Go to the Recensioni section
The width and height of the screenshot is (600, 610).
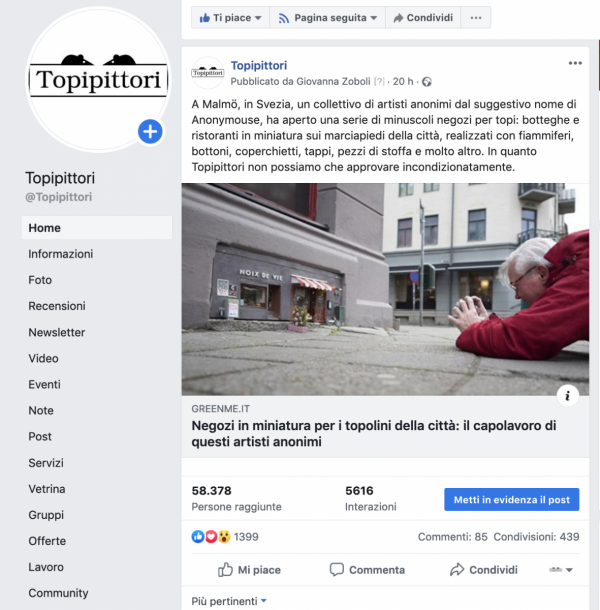57,306
